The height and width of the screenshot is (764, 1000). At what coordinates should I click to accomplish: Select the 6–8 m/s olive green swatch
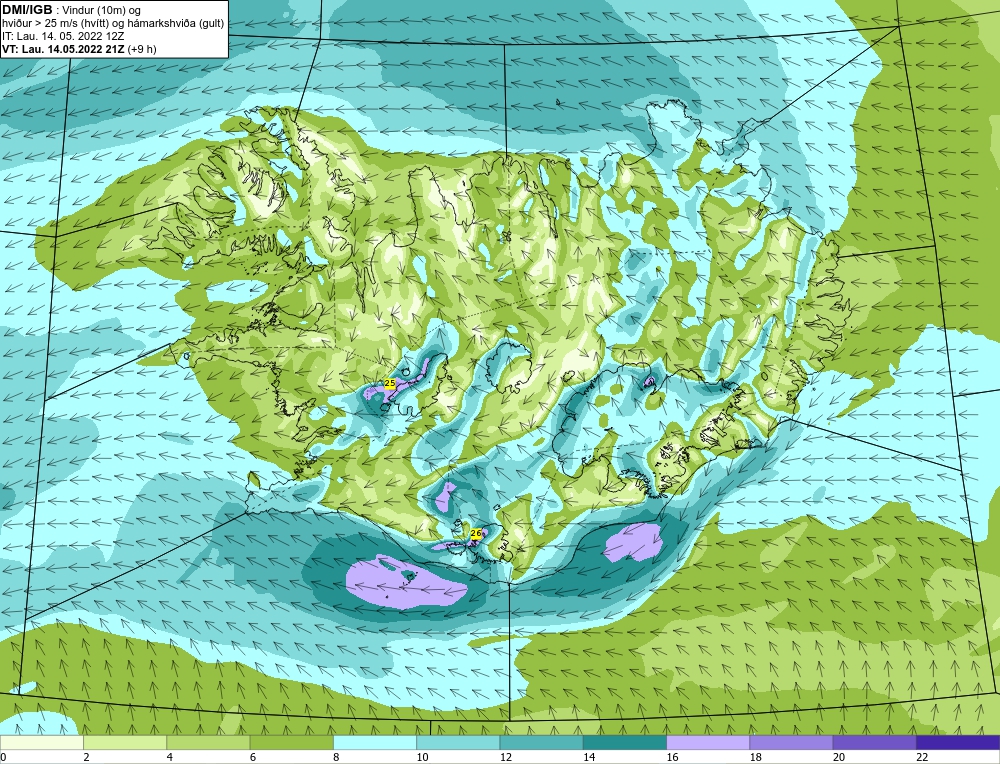[291, 742]
